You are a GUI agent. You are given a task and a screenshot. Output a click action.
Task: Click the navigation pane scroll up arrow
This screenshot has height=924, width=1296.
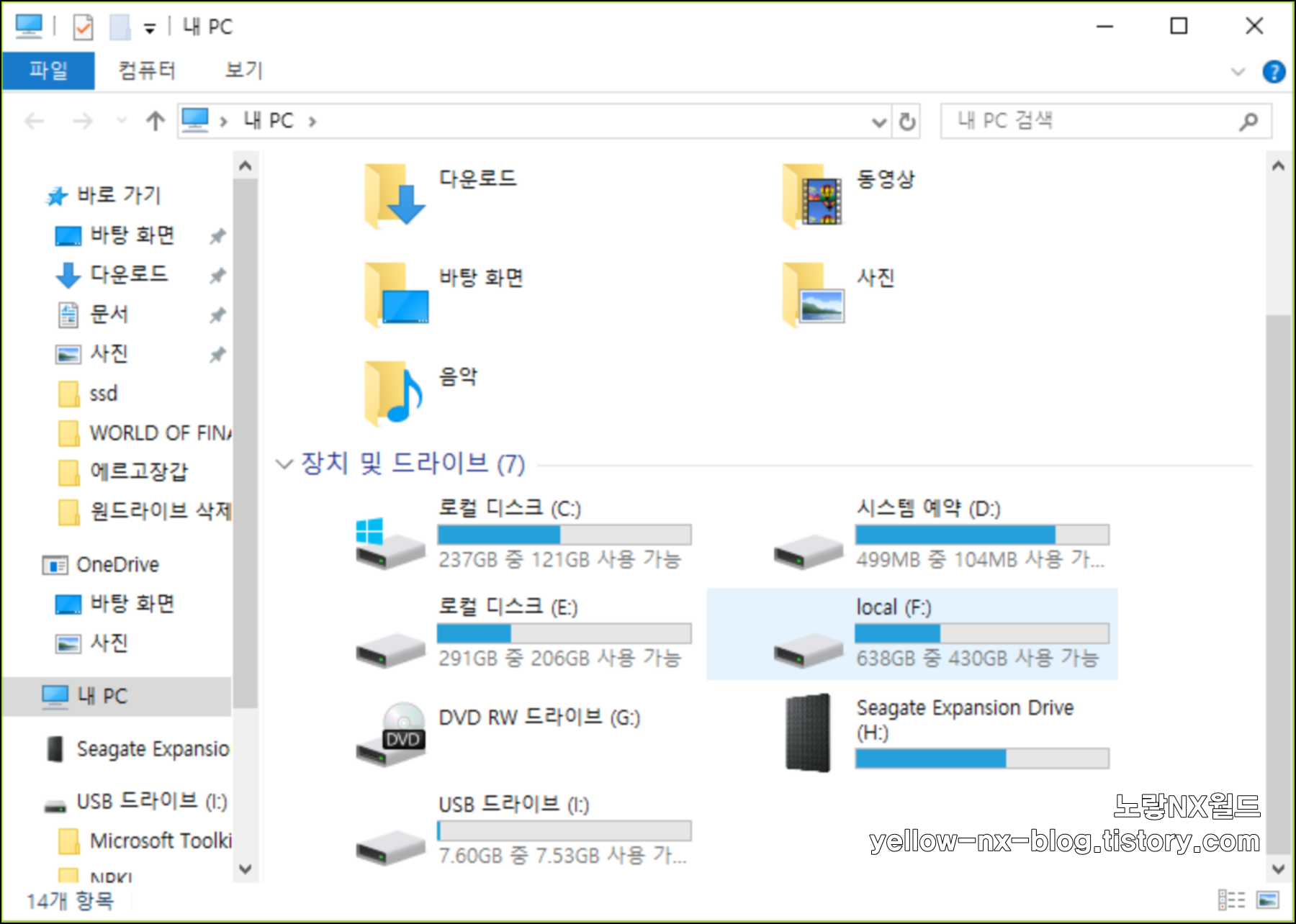[x=245, y=166]
